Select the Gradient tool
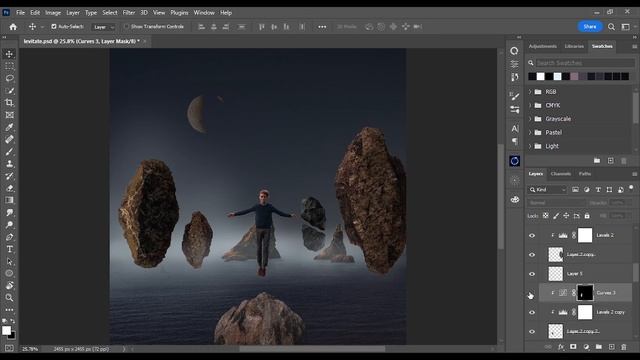 (x=9, y=200)
